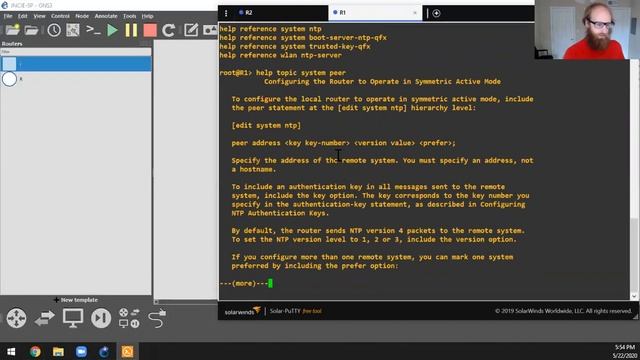Open the Help menu in GNS3
640x360 pixels.
[147, 16]
